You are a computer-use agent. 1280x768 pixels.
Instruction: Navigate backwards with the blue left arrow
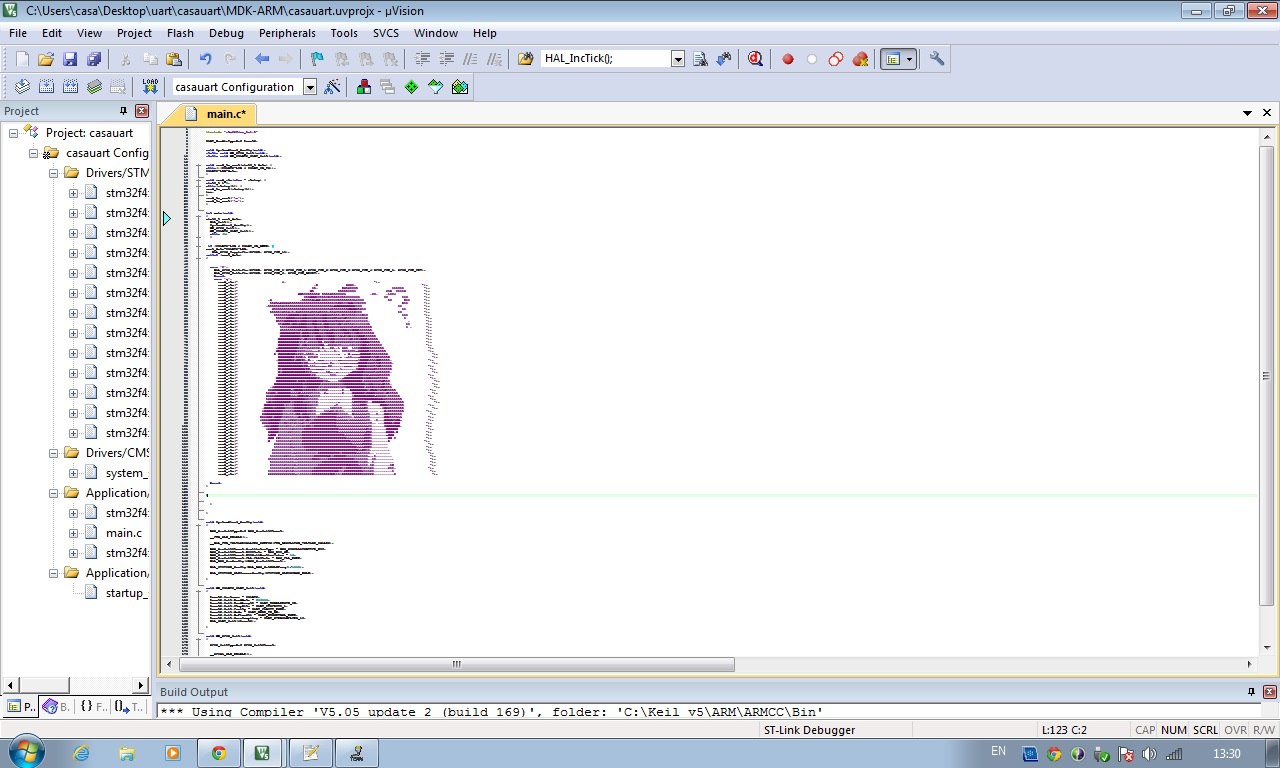tap(262, 59)
